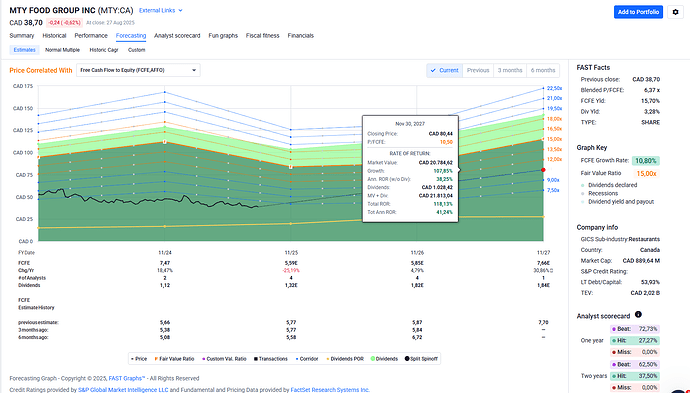Click the two-years Beat 62,50% badge
This screenshot has width=690, height=393.
pyautogui.click(x=635, y=364)
